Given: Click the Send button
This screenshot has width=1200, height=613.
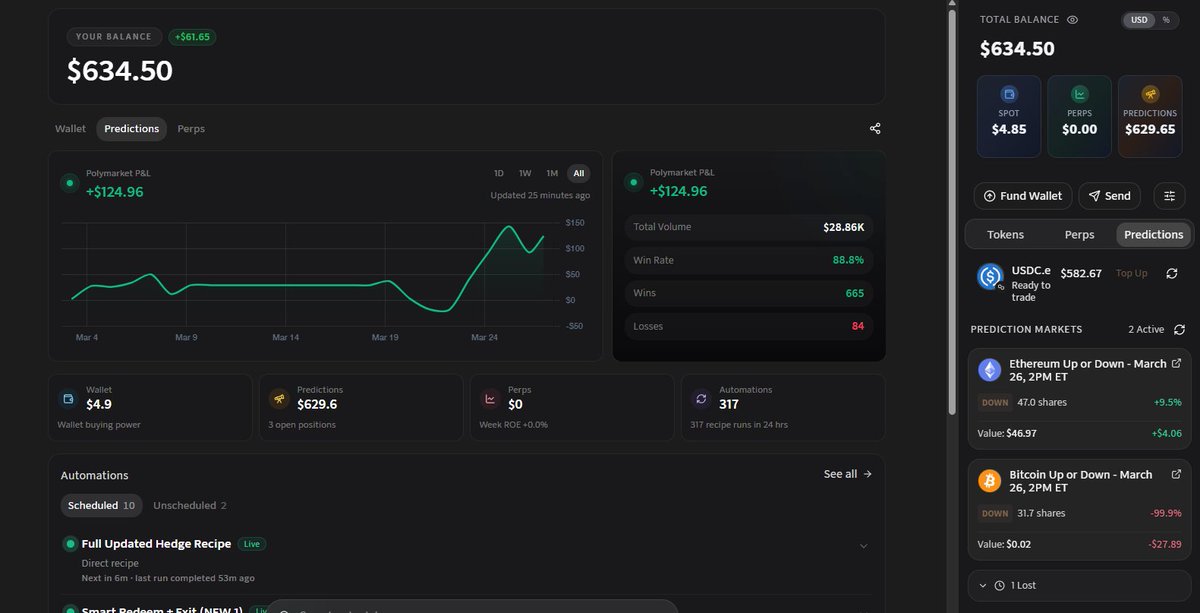Looking at the screenshot, I should click(1109, 196).
